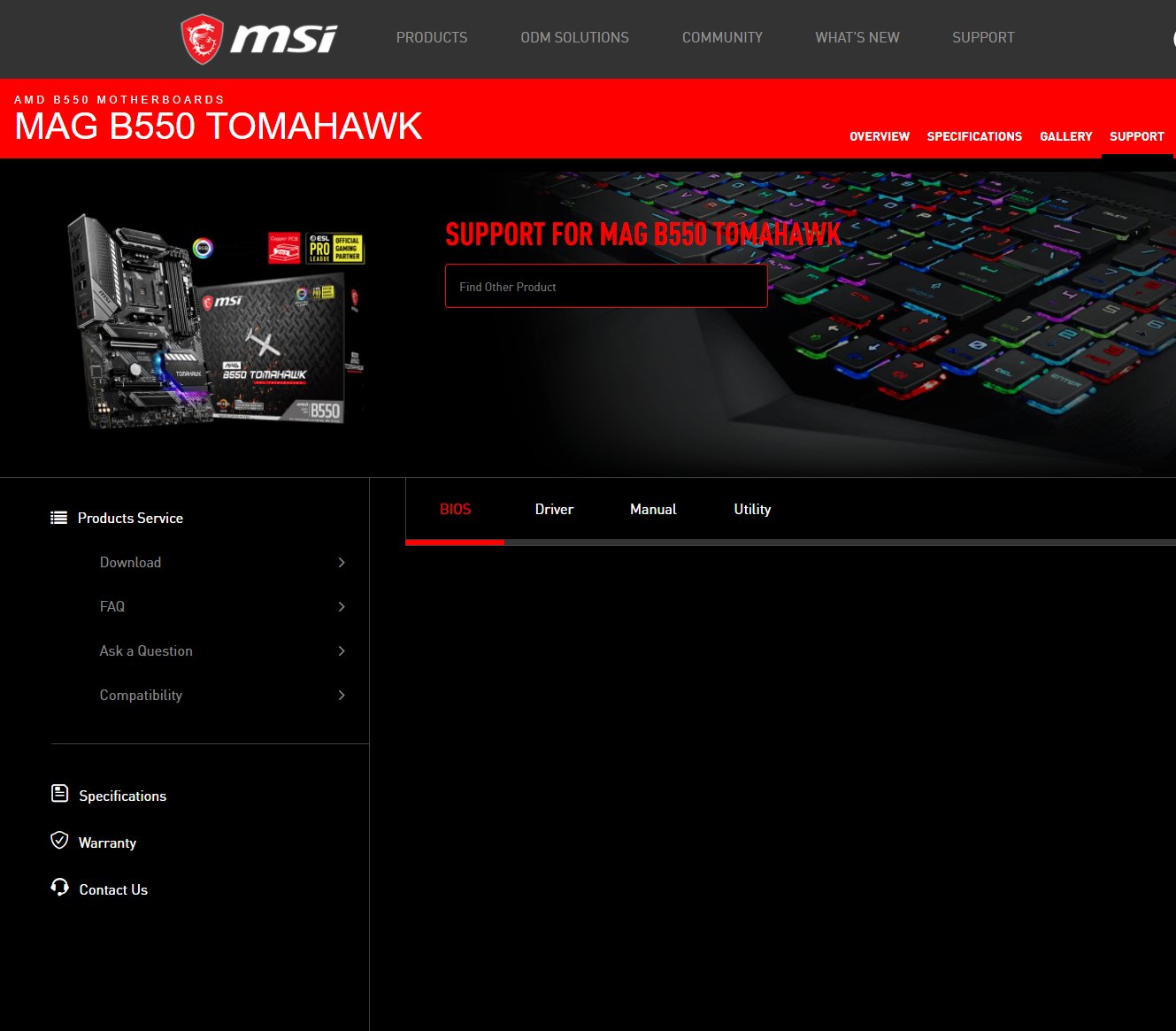This screenshot has height=1031, width=1176.
Task: Click the AMD B550 MOTHERBOARDS category label
Action: [119, 99]
